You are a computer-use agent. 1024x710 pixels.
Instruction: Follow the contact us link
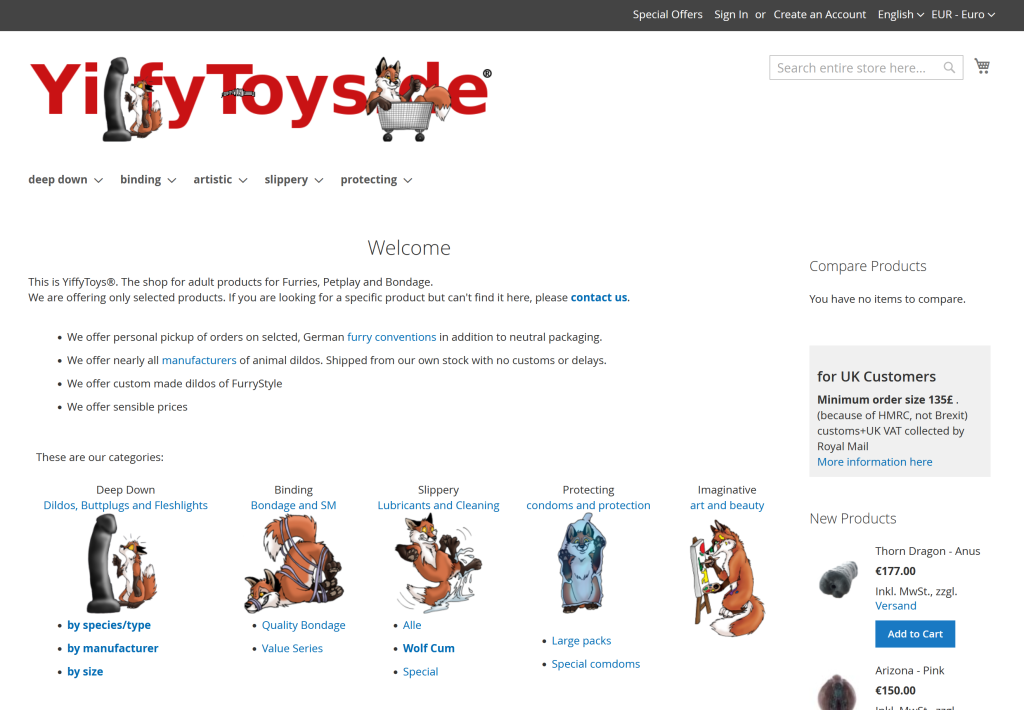(x=599, y=297)
